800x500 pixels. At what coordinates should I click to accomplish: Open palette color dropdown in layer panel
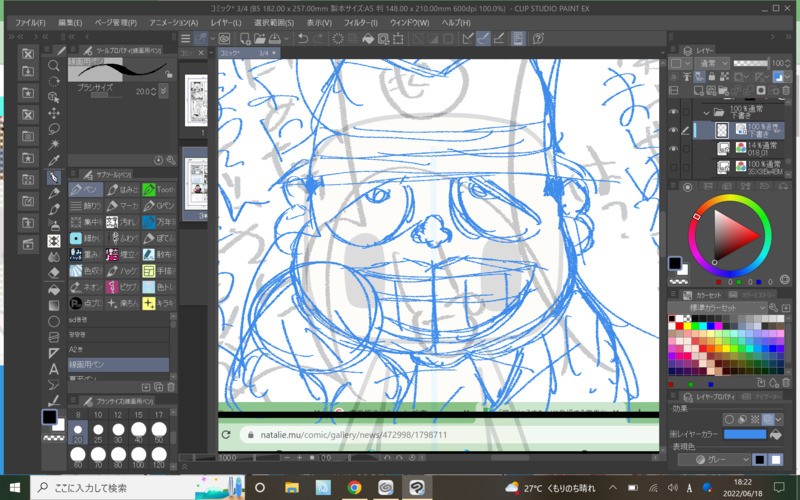(x=681, y=63)
